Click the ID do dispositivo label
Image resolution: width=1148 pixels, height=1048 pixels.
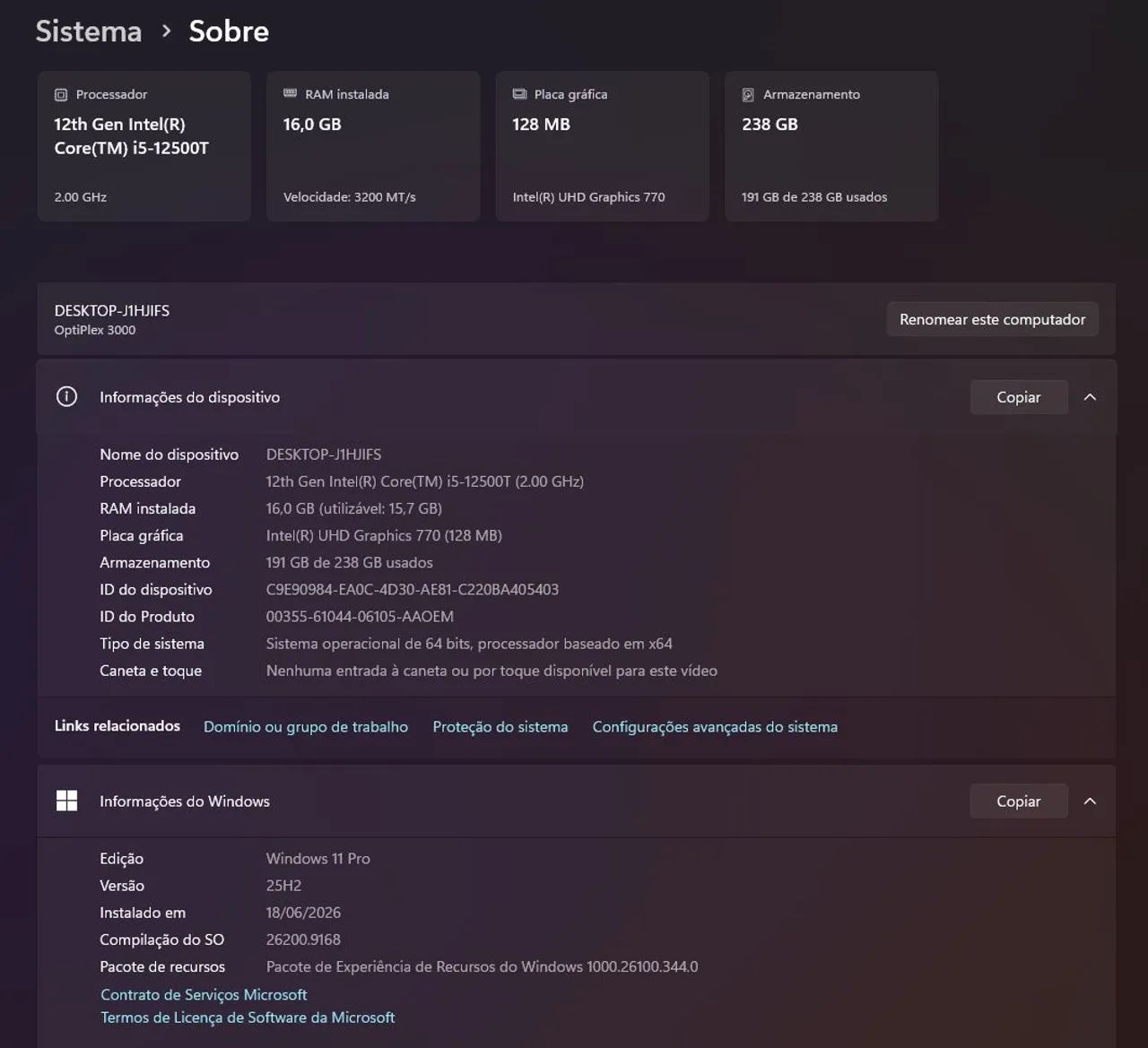(x=156, y=589)
